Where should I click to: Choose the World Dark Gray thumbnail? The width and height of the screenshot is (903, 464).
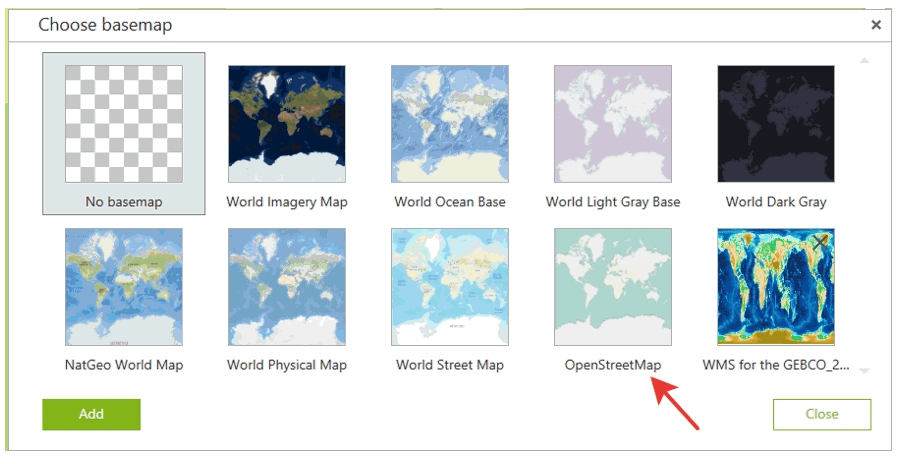point(776,124)
